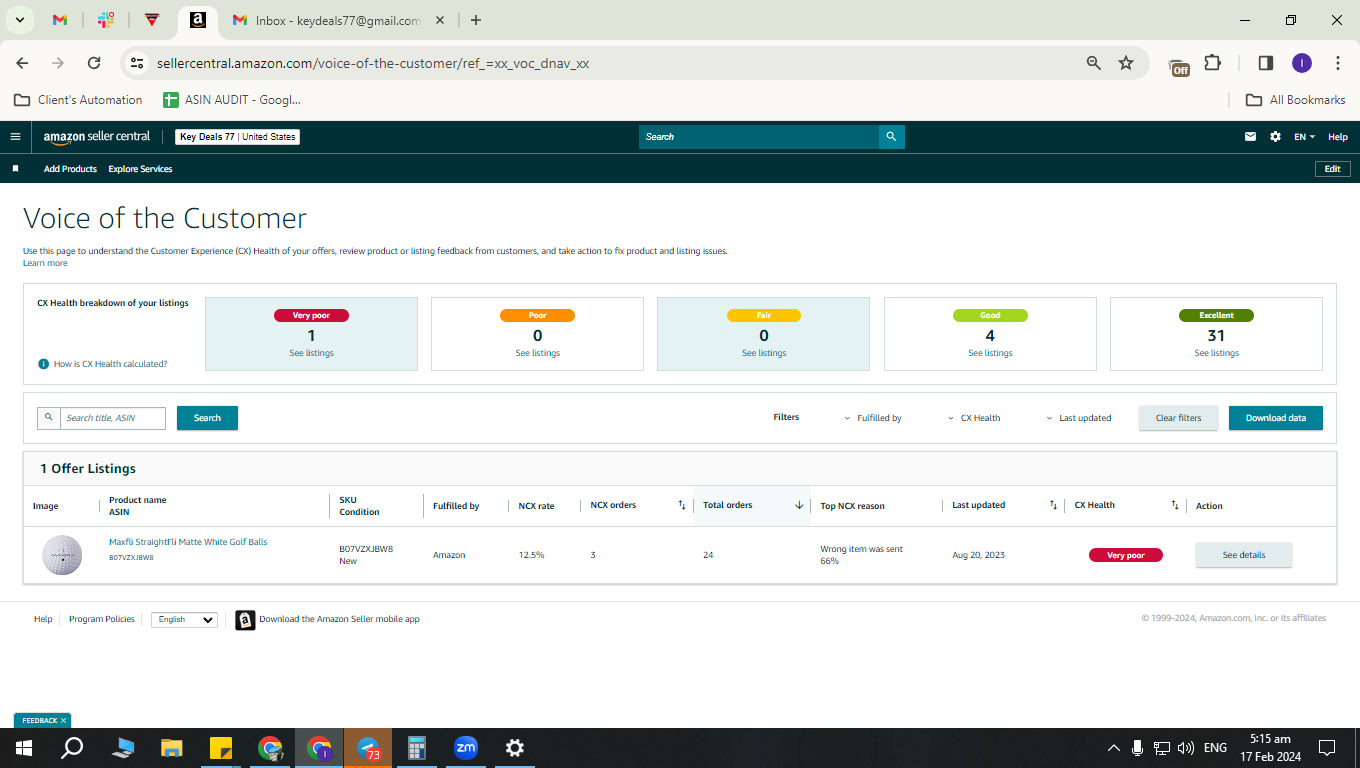Click the Download data button
Screen dimensions: 1360x768
point(1276,418)
